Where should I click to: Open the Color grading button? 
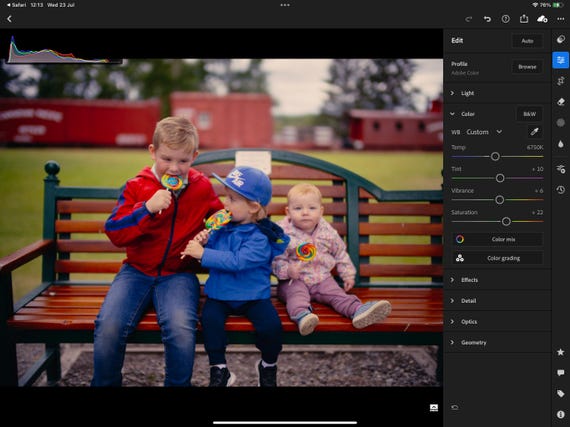point(497,258)
